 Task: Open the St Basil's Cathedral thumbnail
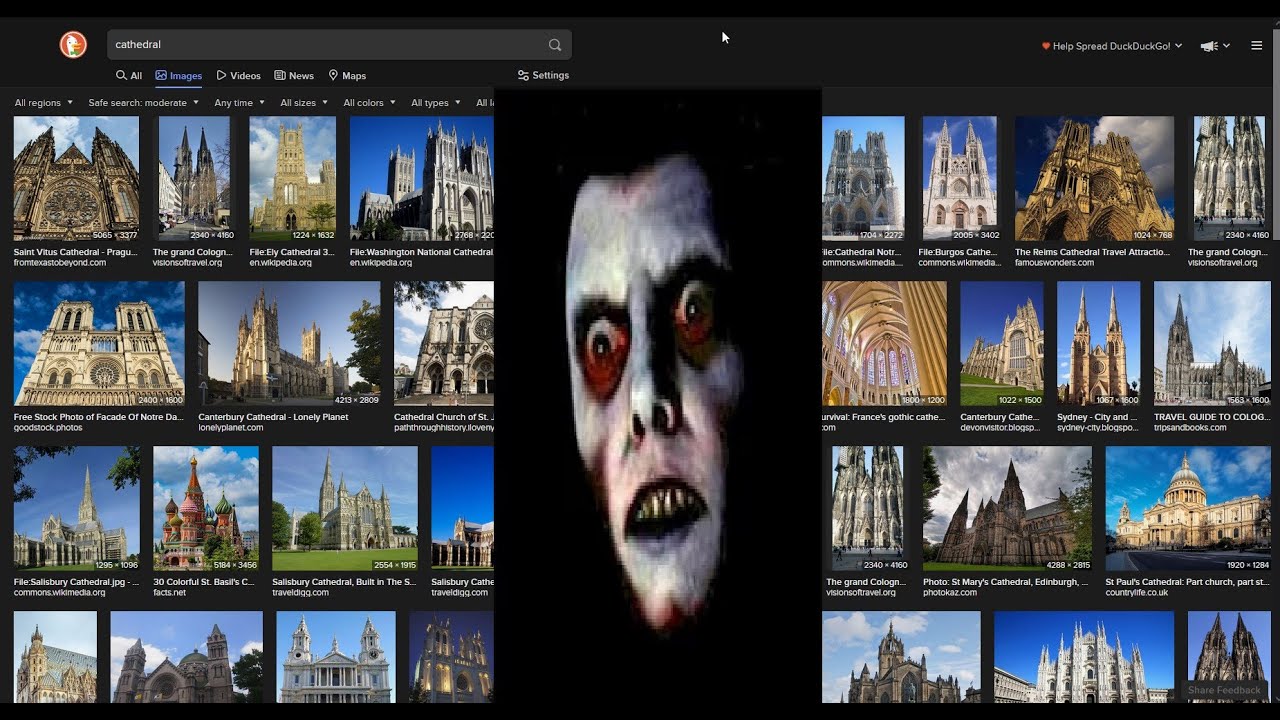(206, 507)
